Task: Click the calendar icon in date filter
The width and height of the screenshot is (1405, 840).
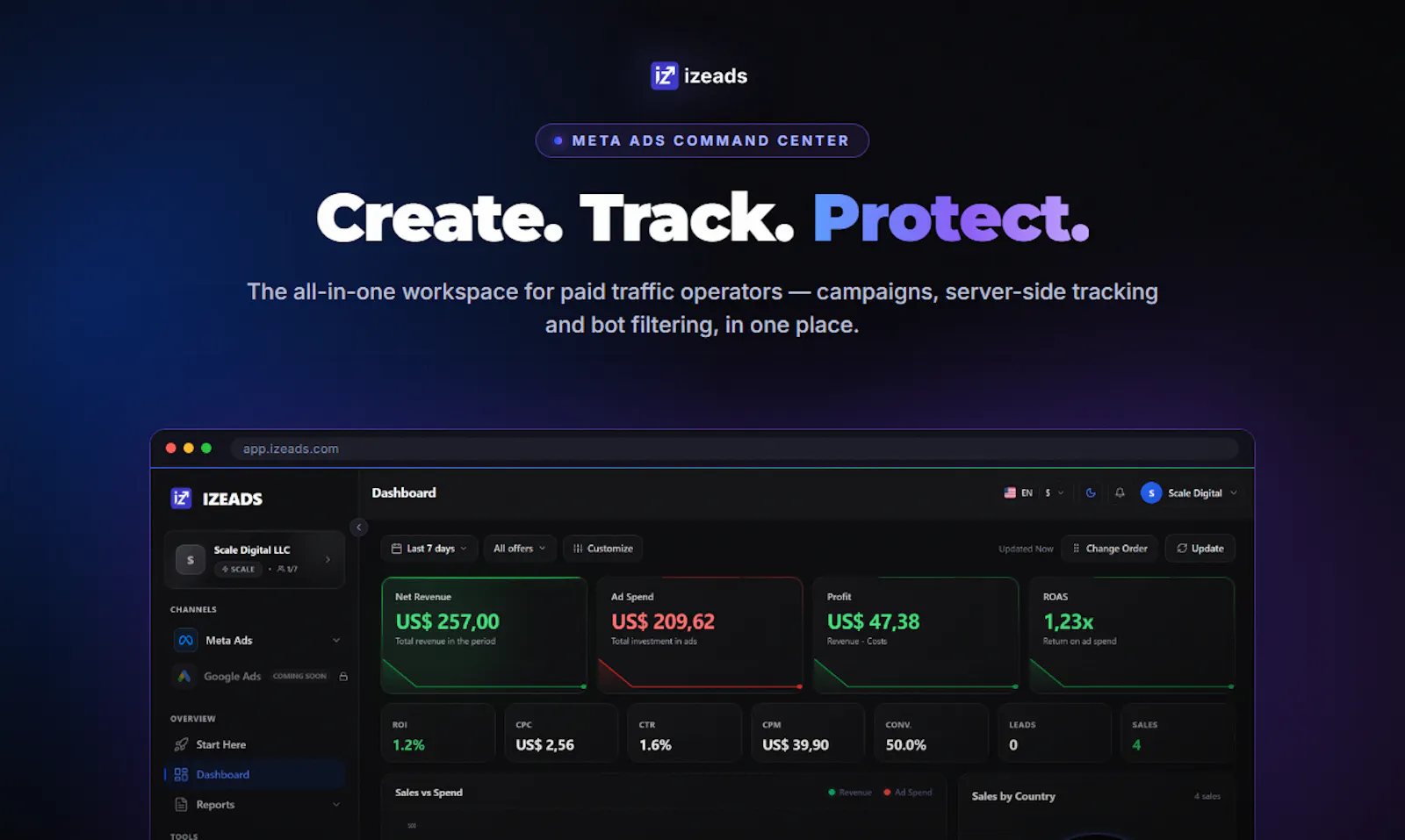Action: (396, 549)
